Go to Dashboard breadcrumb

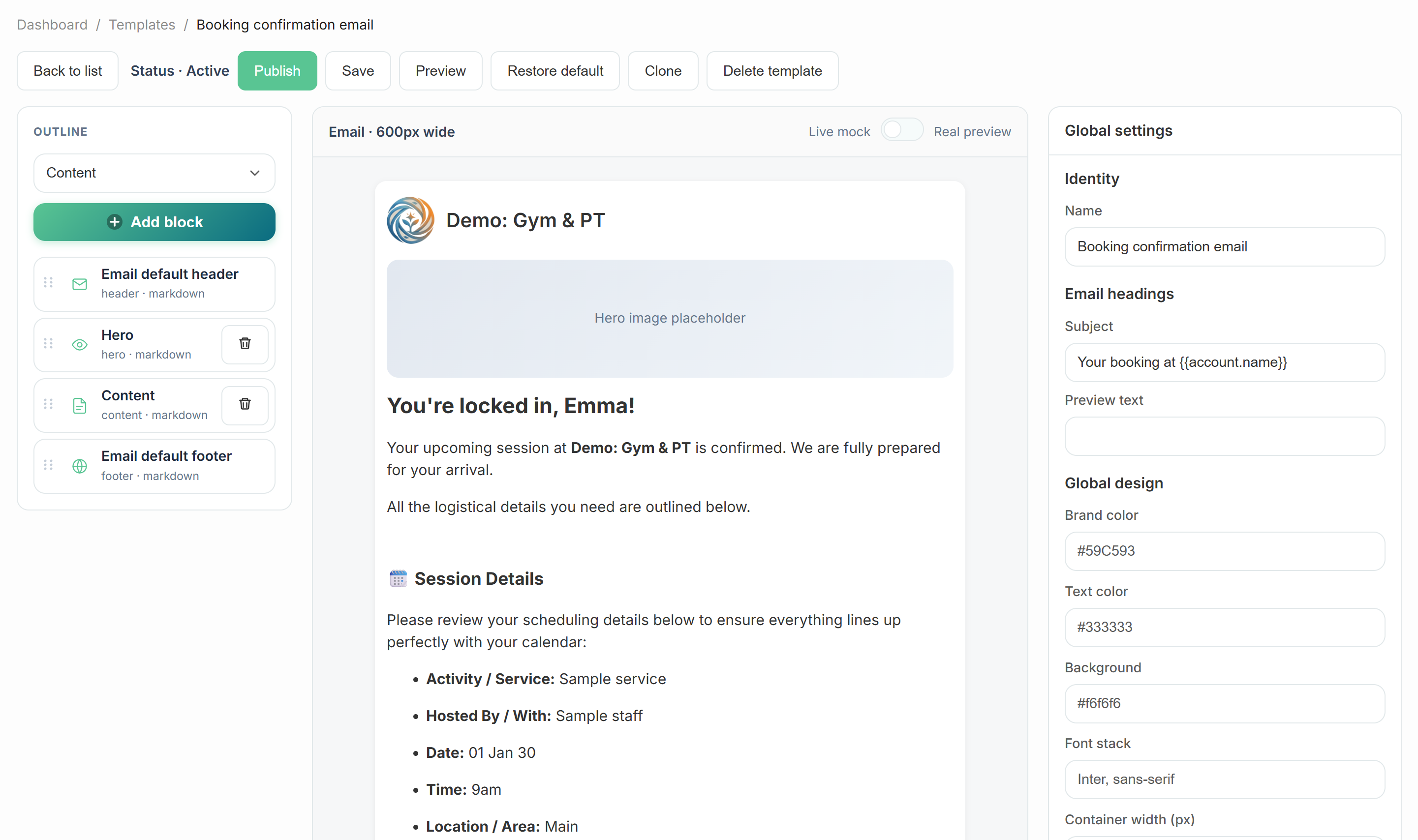52,25
